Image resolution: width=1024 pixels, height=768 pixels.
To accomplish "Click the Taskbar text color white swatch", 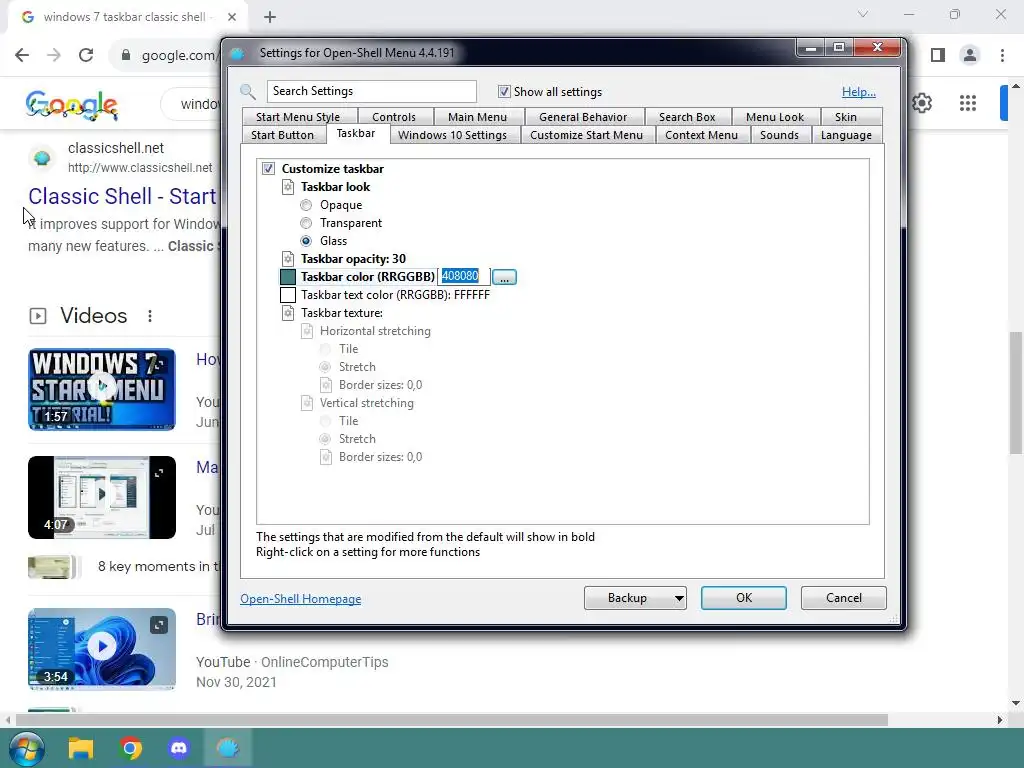I will (288, 295).
